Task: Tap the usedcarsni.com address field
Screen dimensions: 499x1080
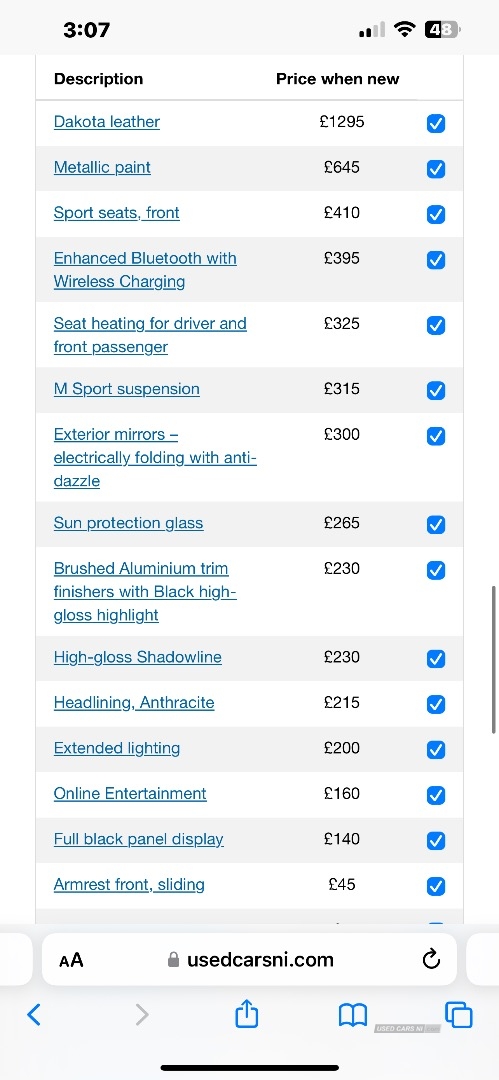Action: (250, 959)
